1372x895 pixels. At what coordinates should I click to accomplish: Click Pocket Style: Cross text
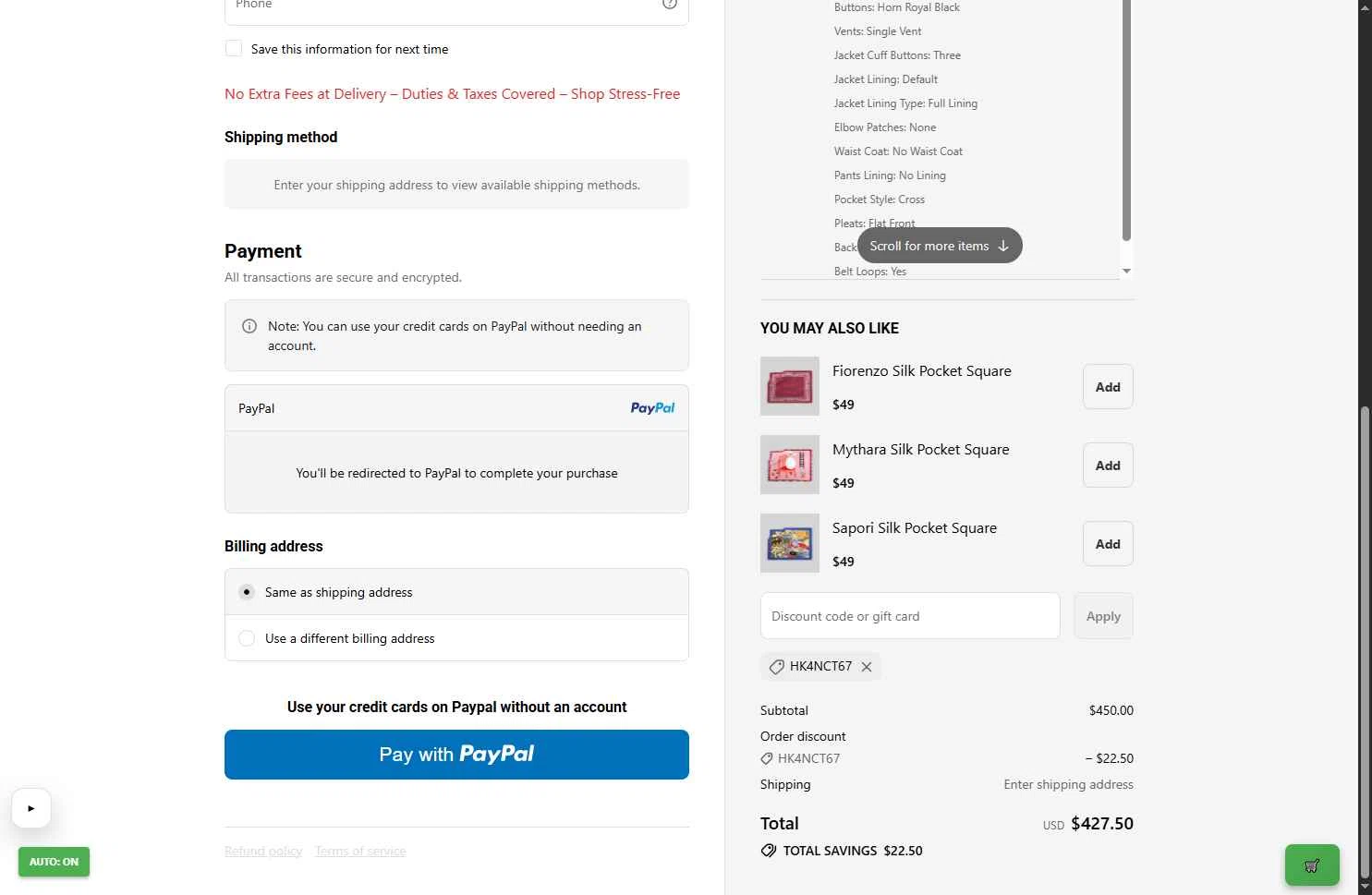click(x=879, y=200)
